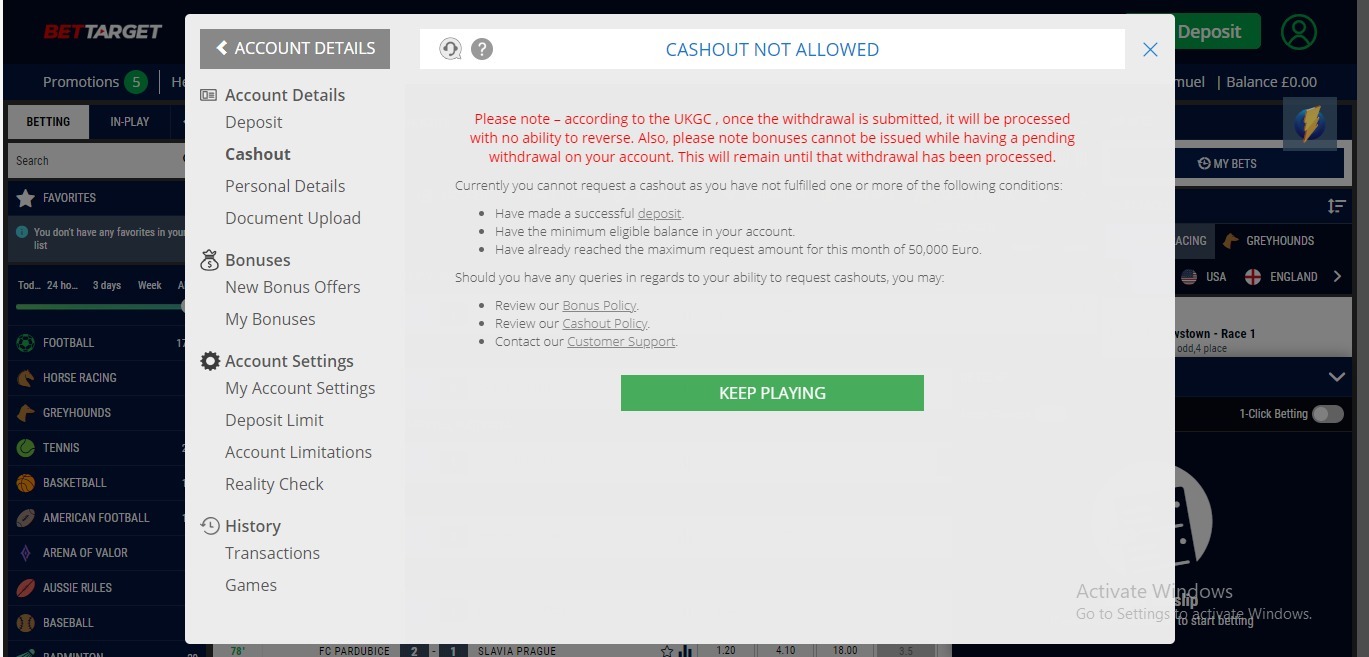Click the BetTarget logo

[102, 31]
